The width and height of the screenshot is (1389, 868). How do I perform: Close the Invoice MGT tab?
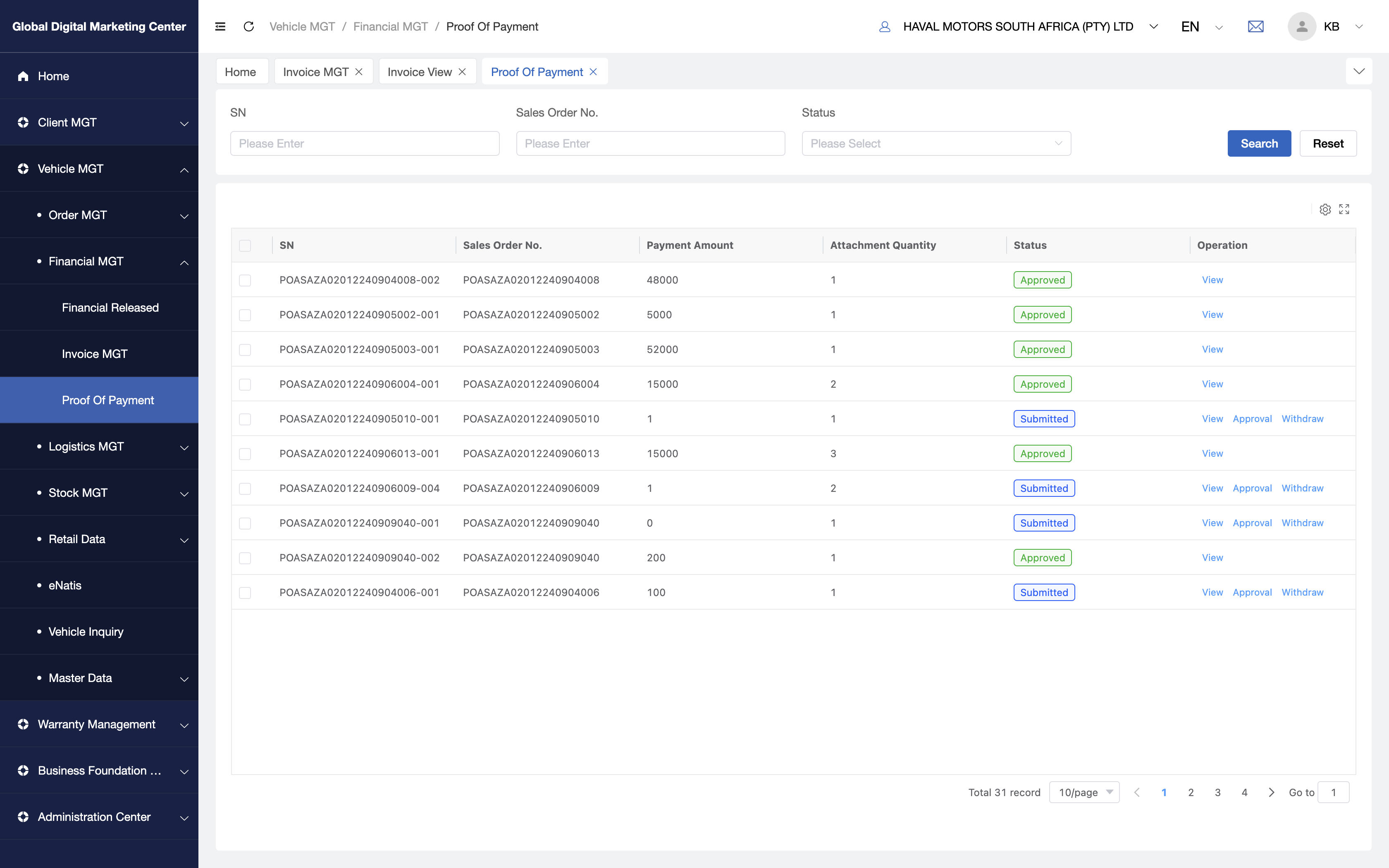click(x=359, y=72)
